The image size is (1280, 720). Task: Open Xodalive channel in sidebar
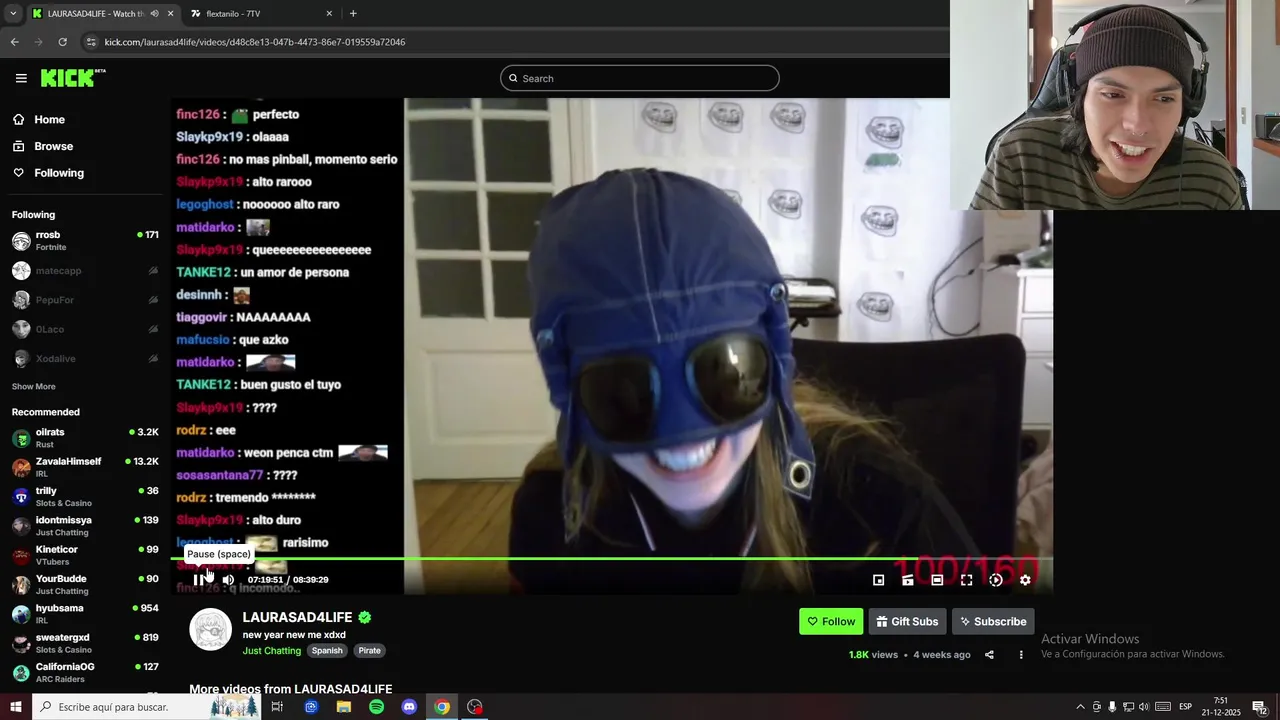[85, 358]
